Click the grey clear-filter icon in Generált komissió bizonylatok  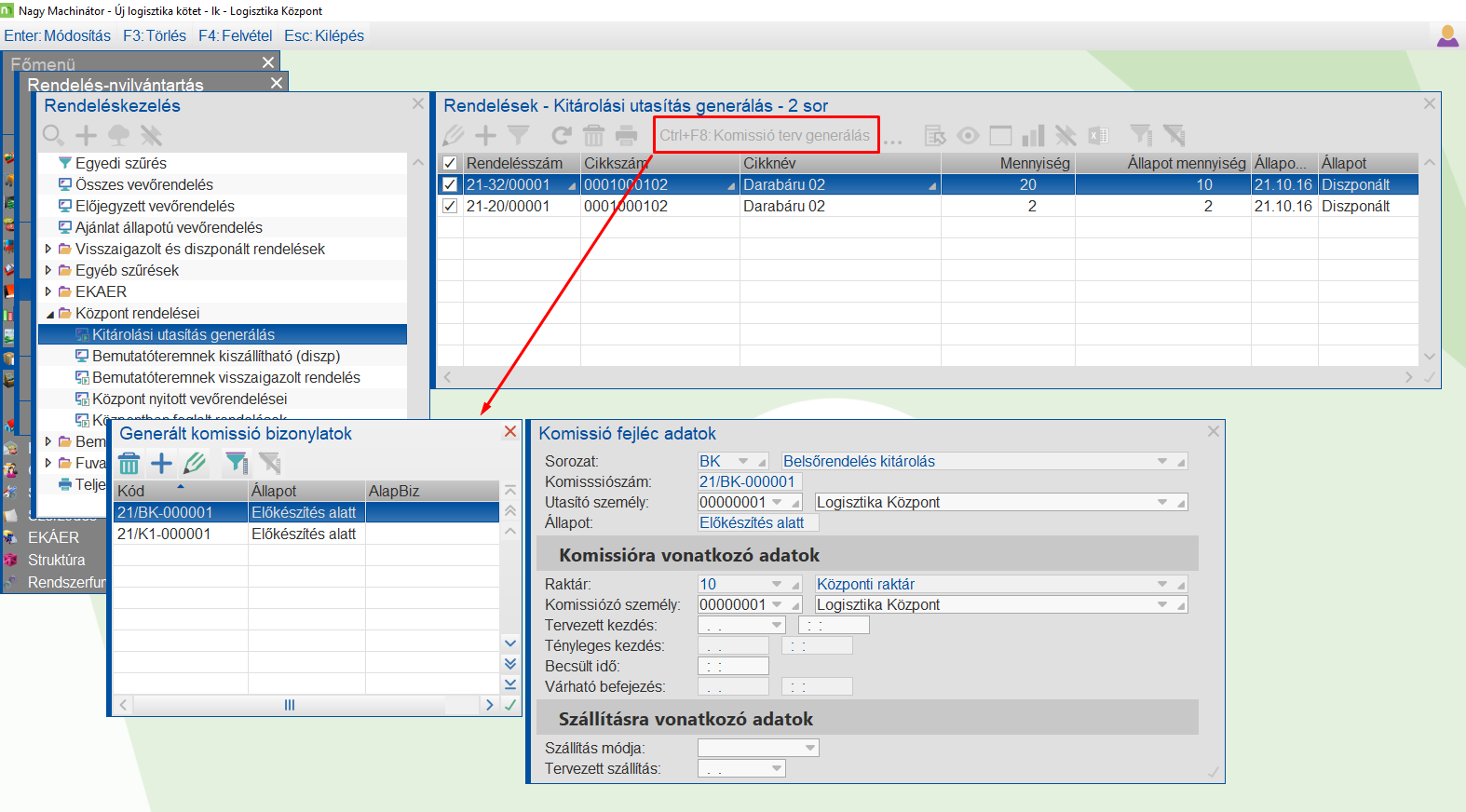(x=270, y=463)
